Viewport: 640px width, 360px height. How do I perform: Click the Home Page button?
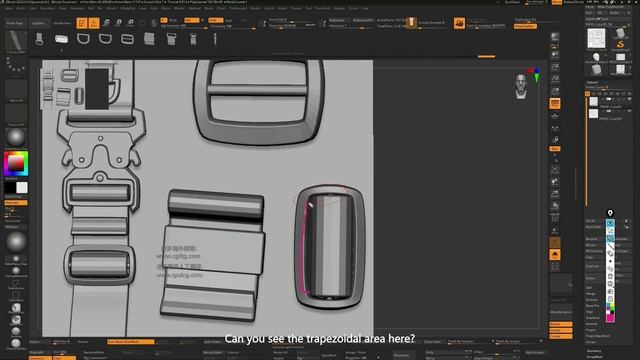click(x=15, y=23)
